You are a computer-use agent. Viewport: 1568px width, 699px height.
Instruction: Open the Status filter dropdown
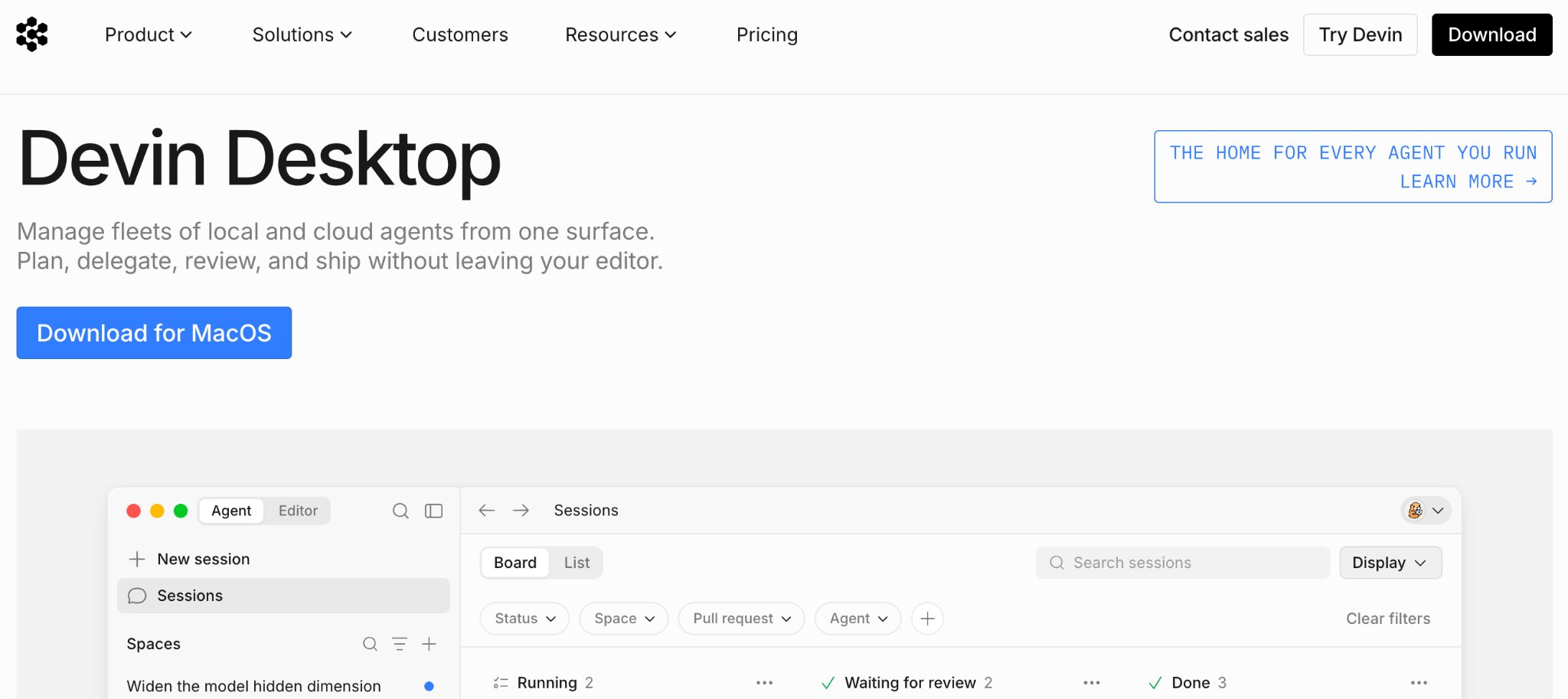coord(524,619)
